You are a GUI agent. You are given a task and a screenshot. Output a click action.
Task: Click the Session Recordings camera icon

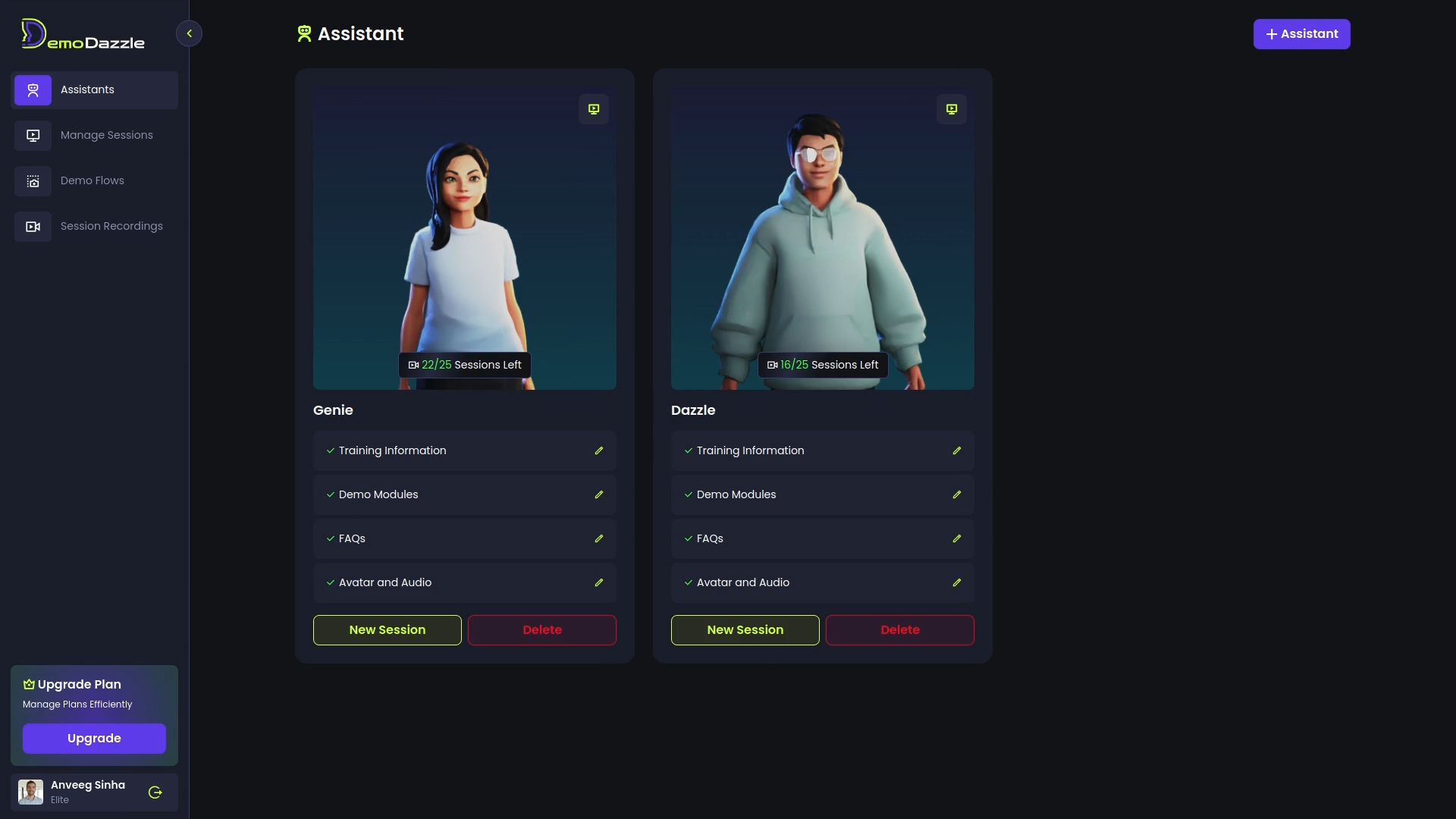(33, 227)
